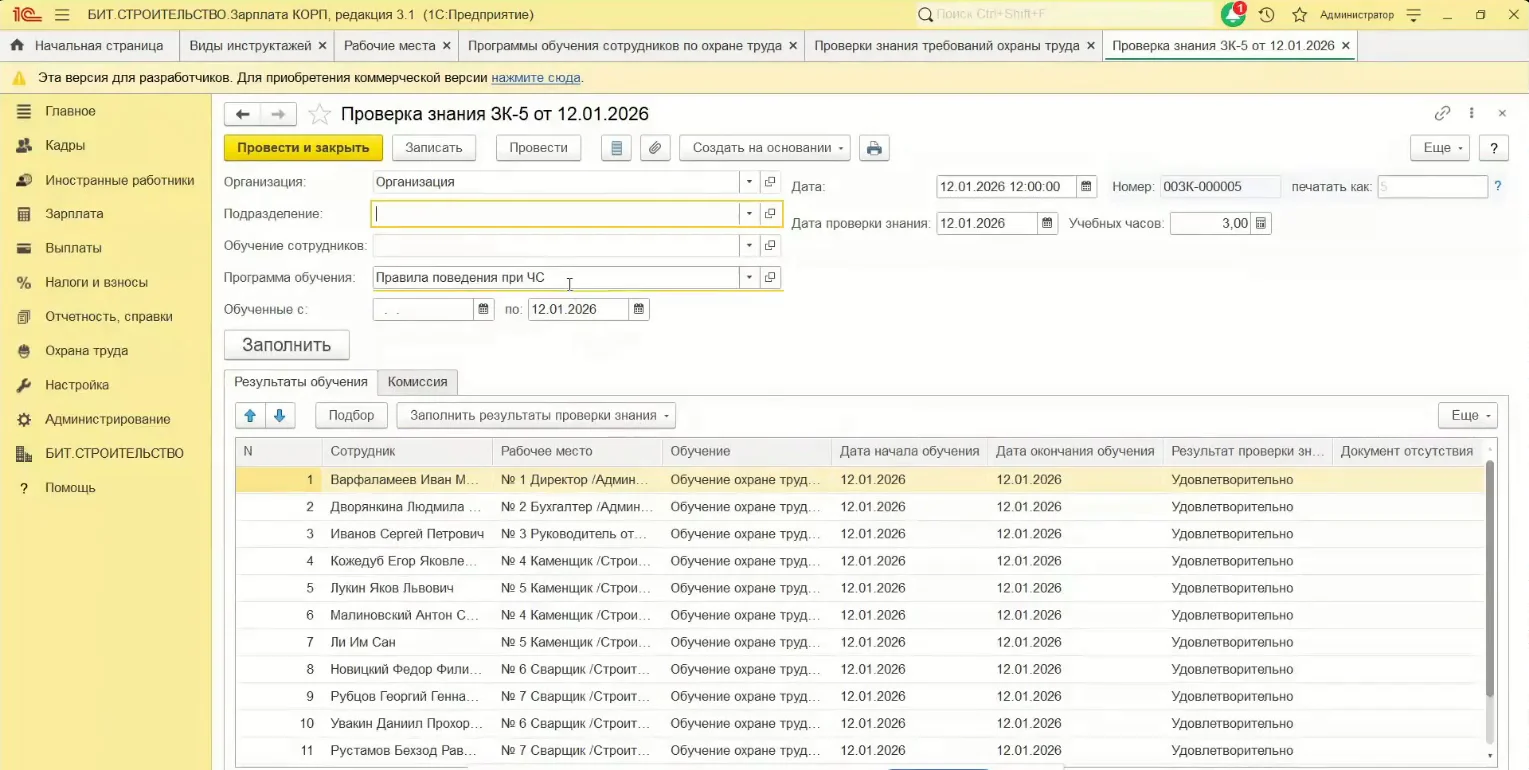Expand the Организация dropdown list
Screen dimensions: 1529x770
[x=749, y=182]
